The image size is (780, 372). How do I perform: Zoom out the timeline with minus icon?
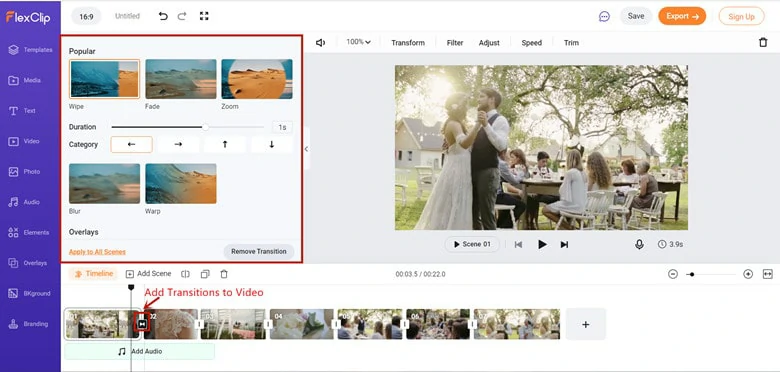tap(673, 274)
